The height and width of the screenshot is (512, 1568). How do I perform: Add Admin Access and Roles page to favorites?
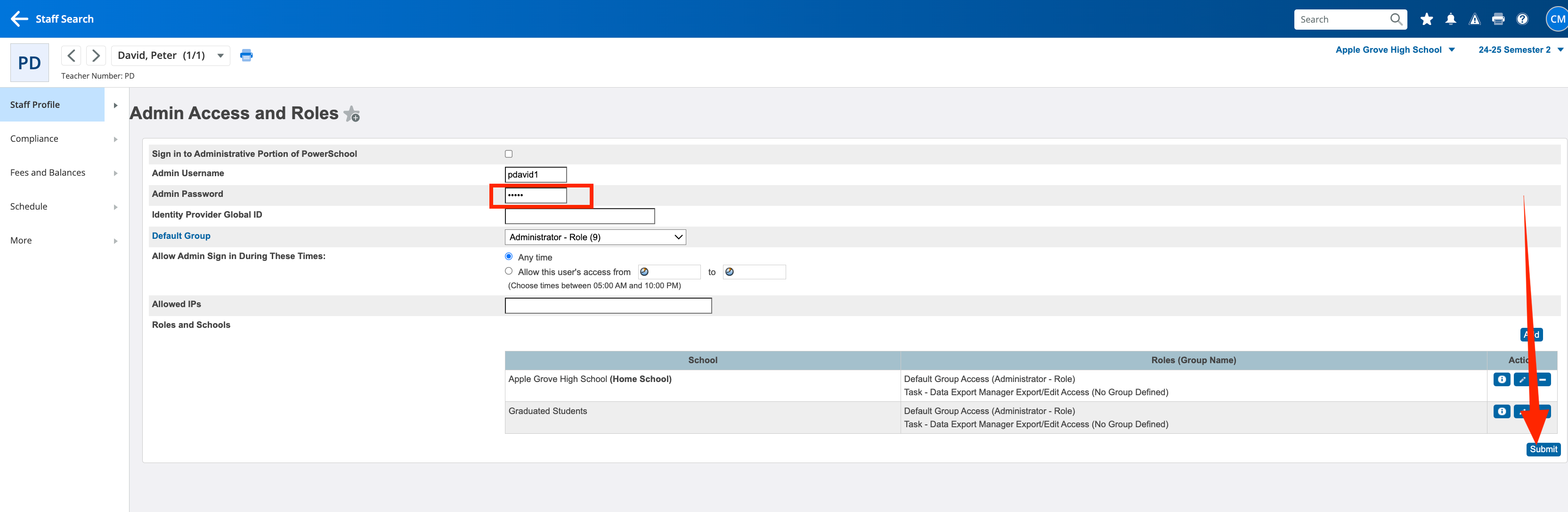coord(352,114)
